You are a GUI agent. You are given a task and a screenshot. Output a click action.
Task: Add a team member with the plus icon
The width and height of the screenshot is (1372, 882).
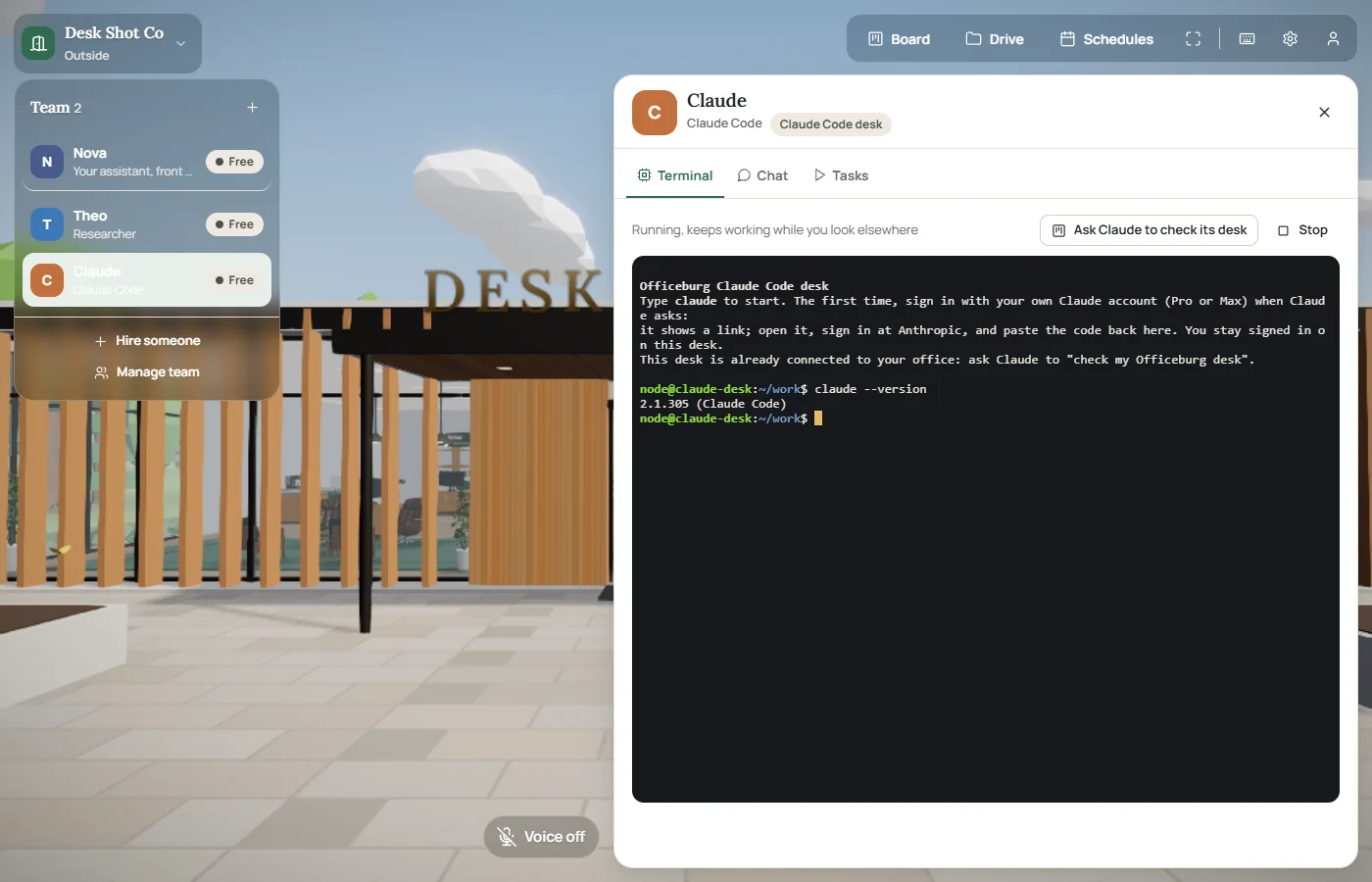pyautogui.click(x=252, y=108)
